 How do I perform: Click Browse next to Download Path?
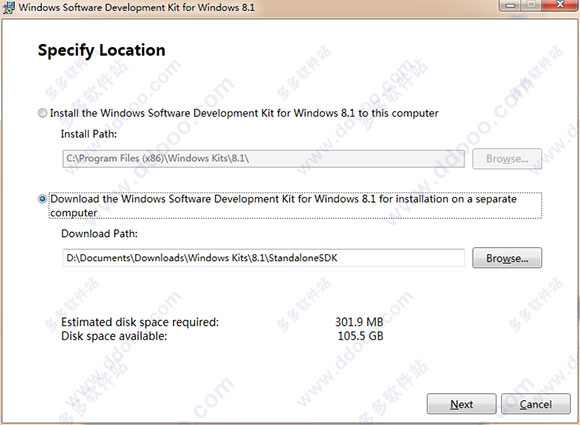[x=507, y=258]
